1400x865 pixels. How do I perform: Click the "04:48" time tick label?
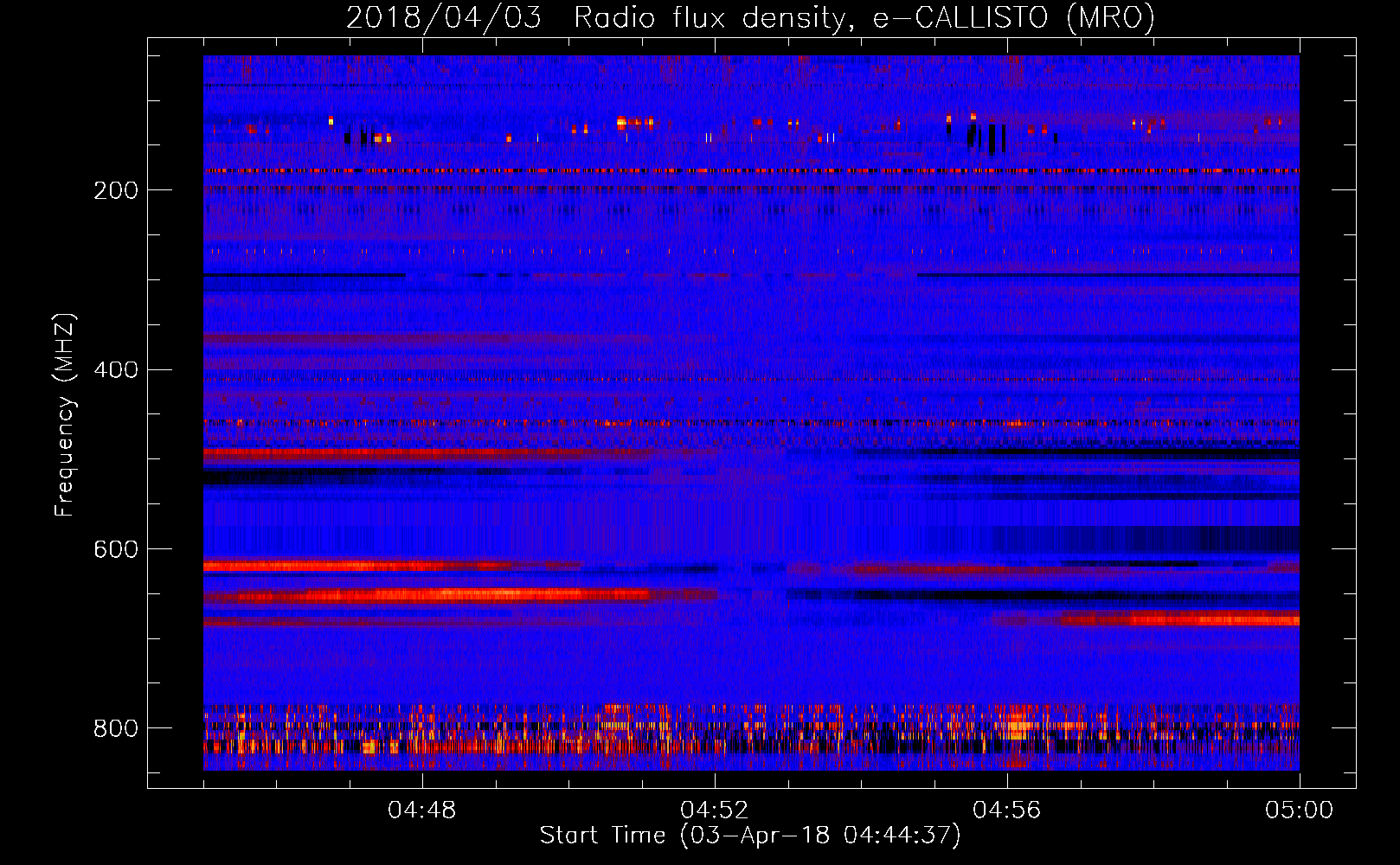click(422, 811)
